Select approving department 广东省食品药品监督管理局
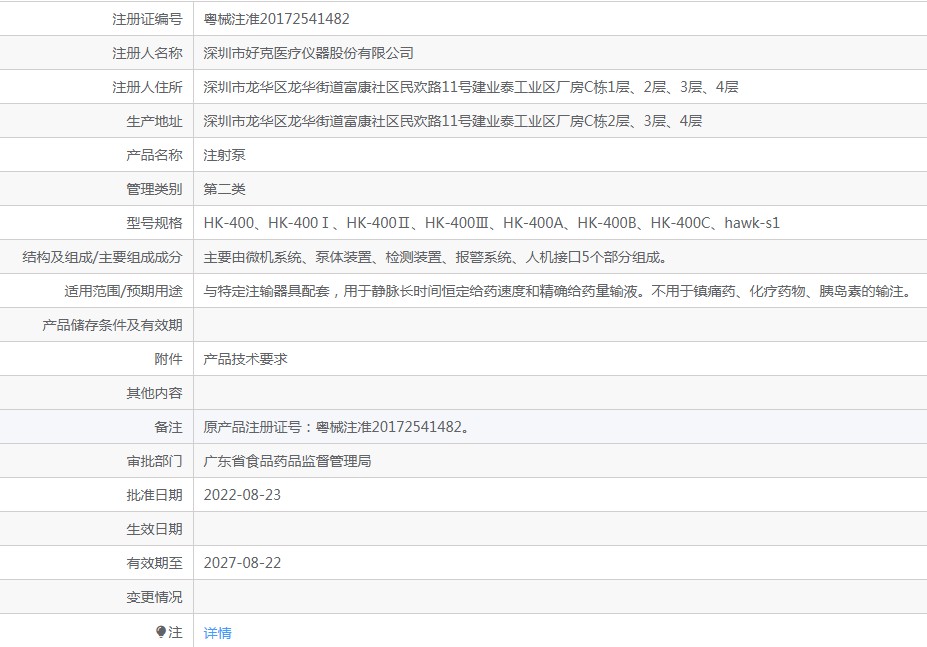 click(x=287, y=461)
